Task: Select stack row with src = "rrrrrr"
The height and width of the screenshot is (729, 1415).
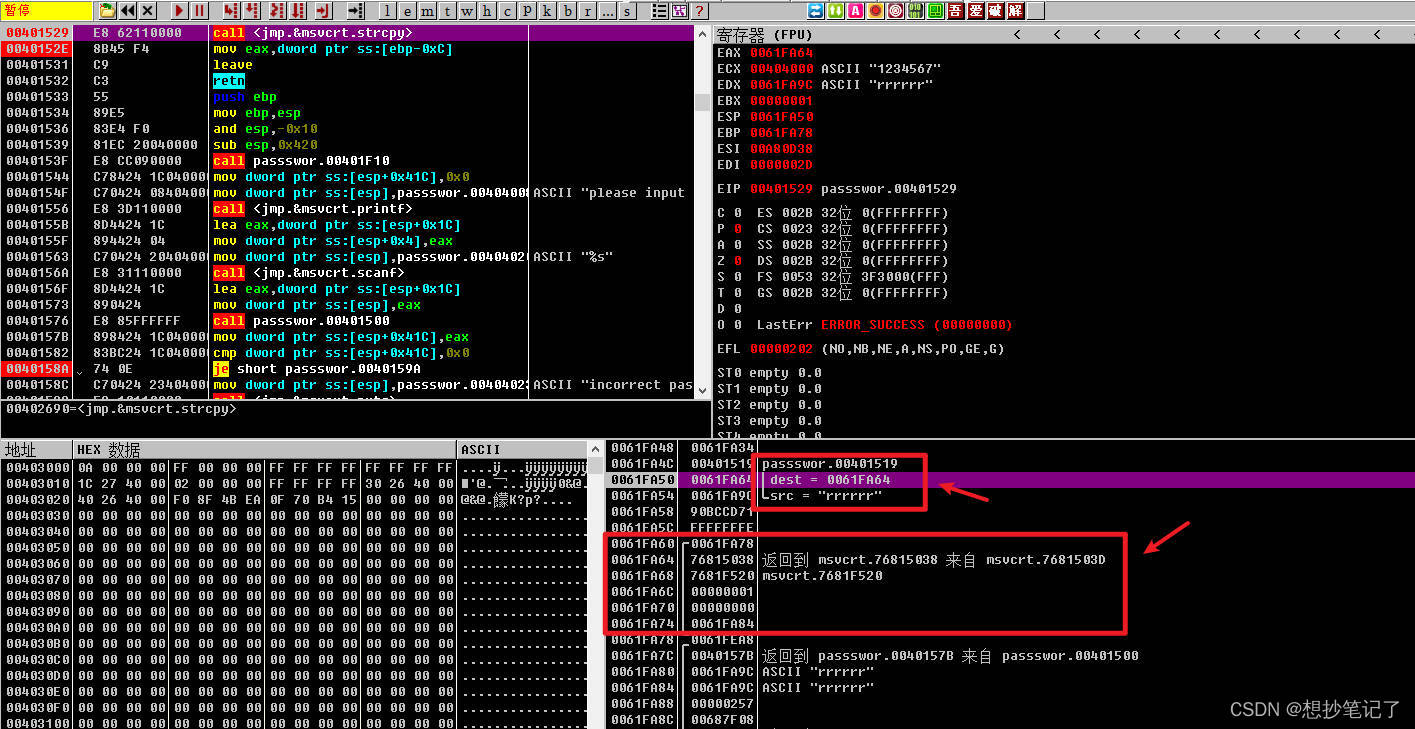Action: coord(1010,496)
